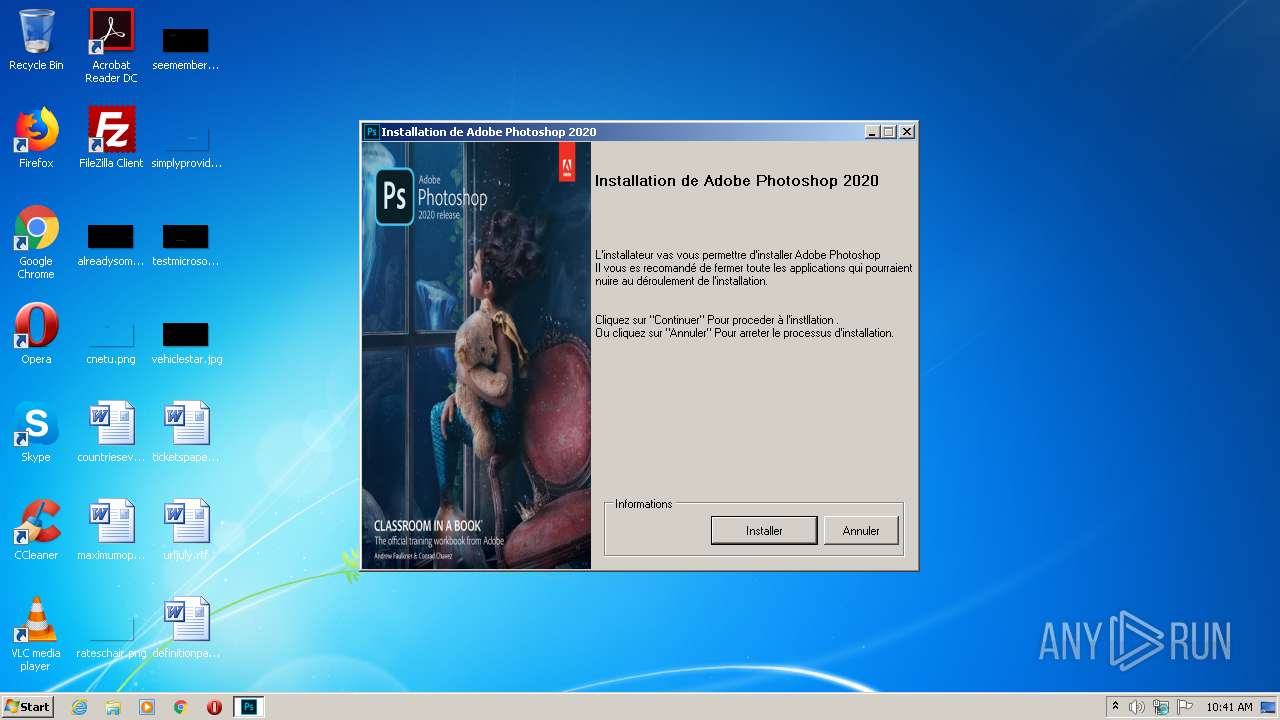Select the seemember desktop file

[186, 48]
